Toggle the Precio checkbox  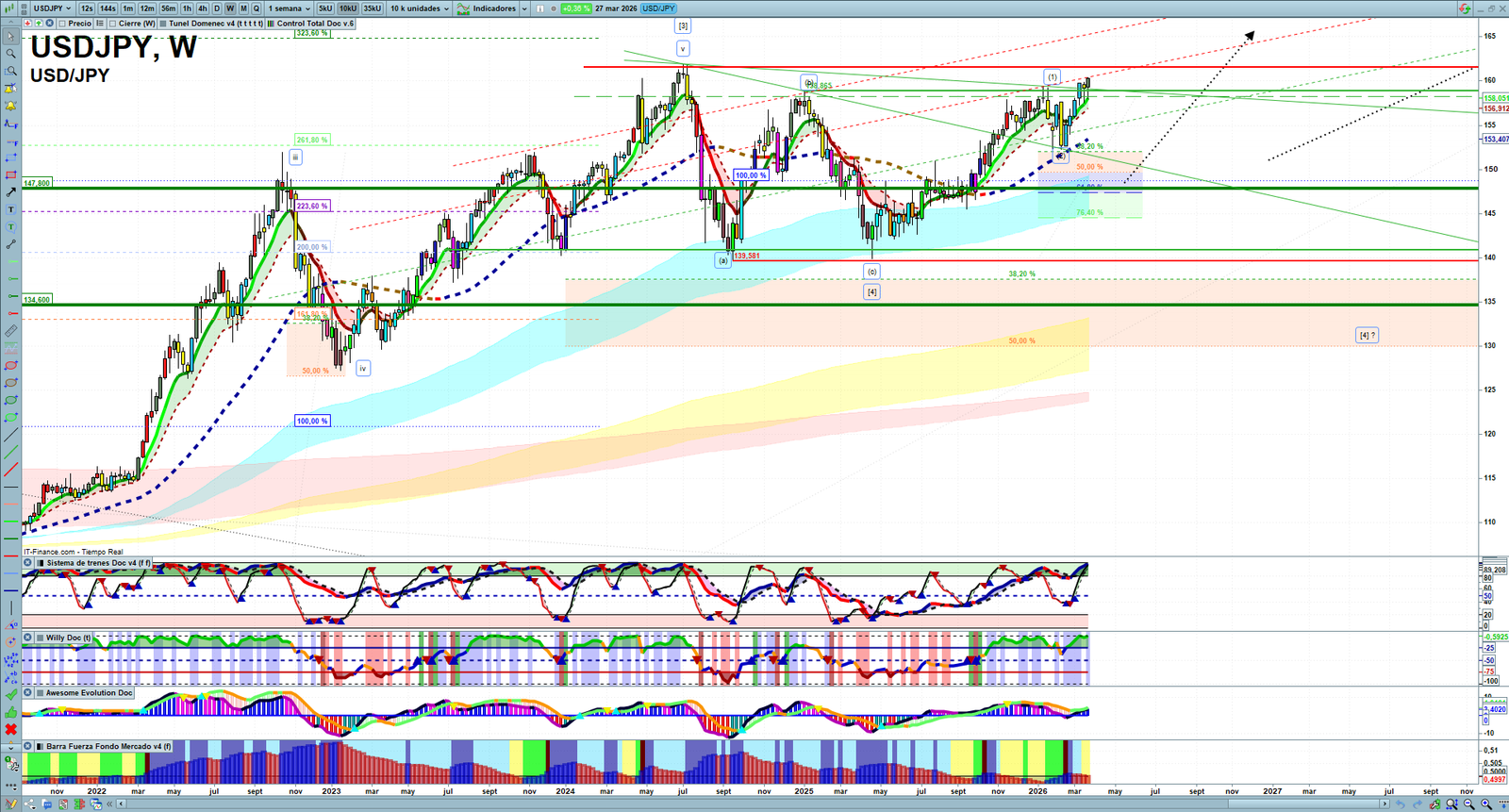tap(62, 24)
